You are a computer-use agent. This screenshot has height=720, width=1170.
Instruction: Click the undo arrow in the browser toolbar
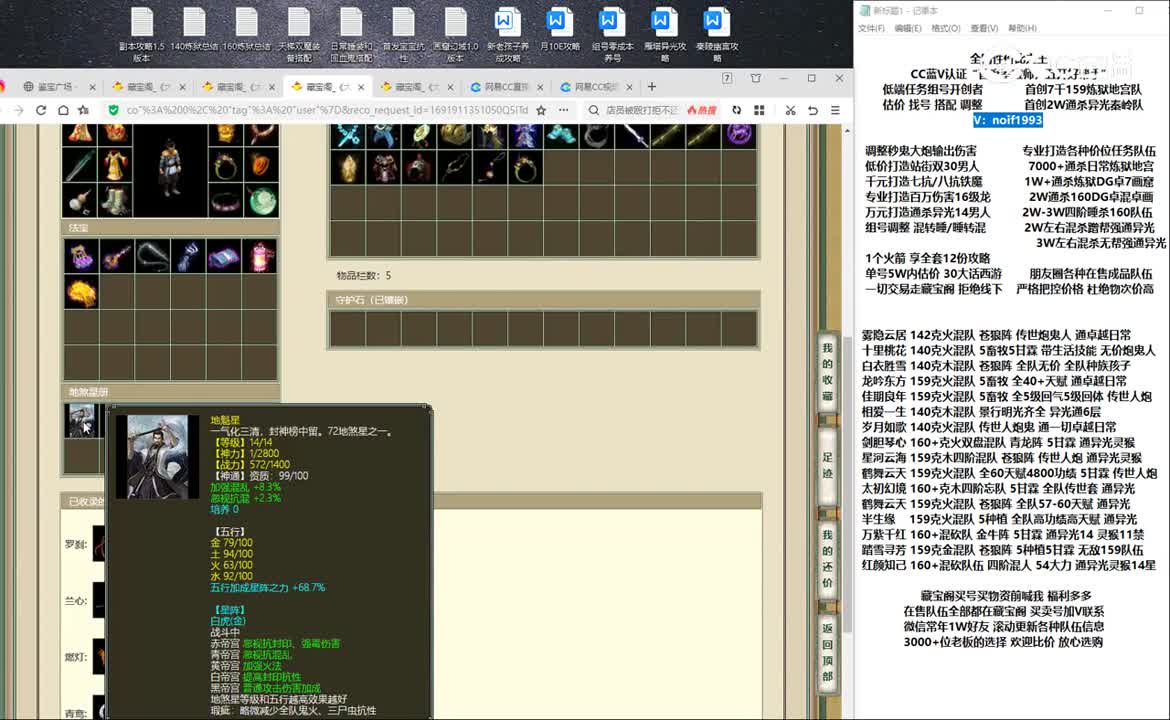[813, 110]
